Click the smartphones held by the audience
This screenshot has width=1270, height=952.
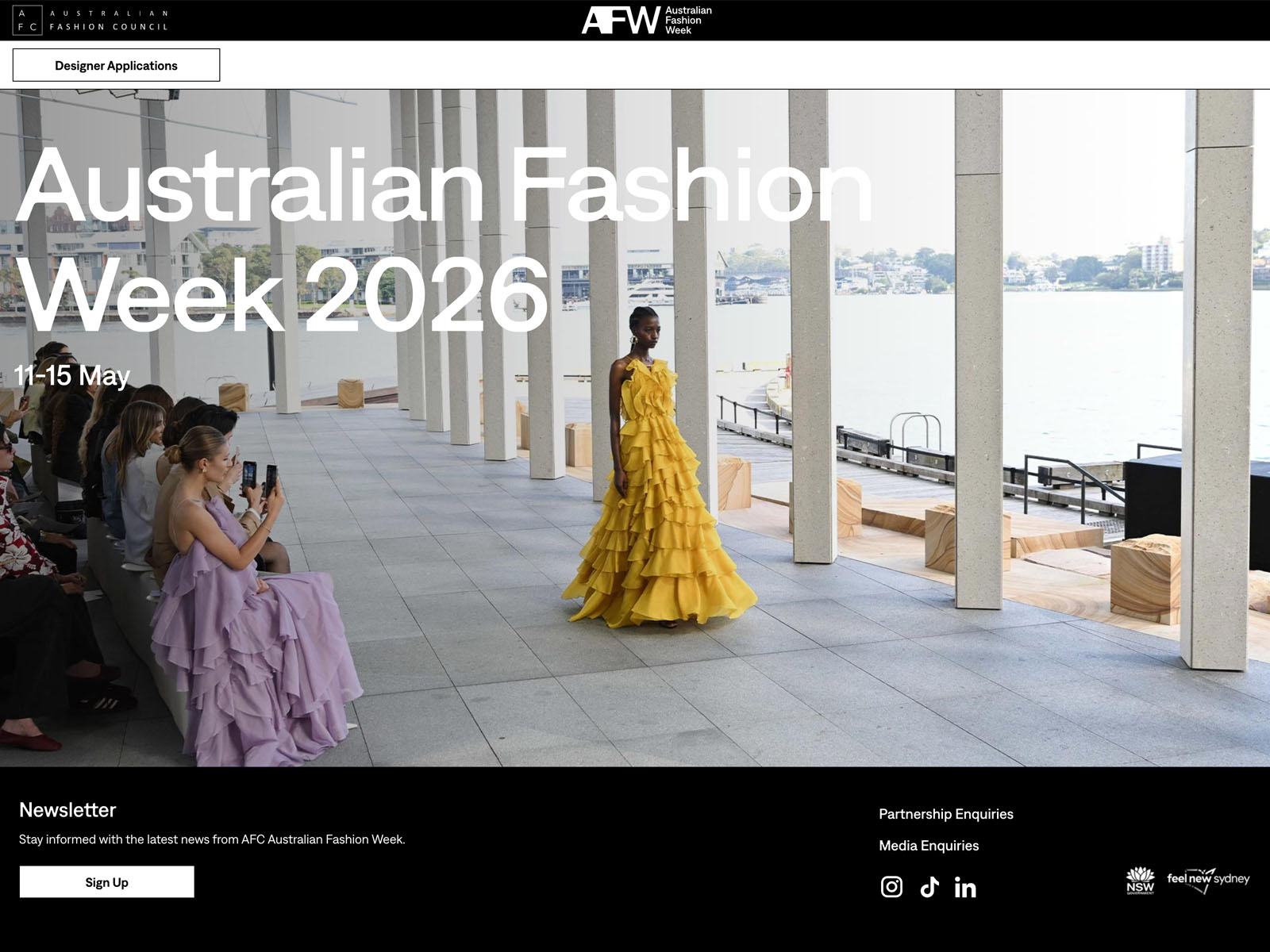(260, 478)
